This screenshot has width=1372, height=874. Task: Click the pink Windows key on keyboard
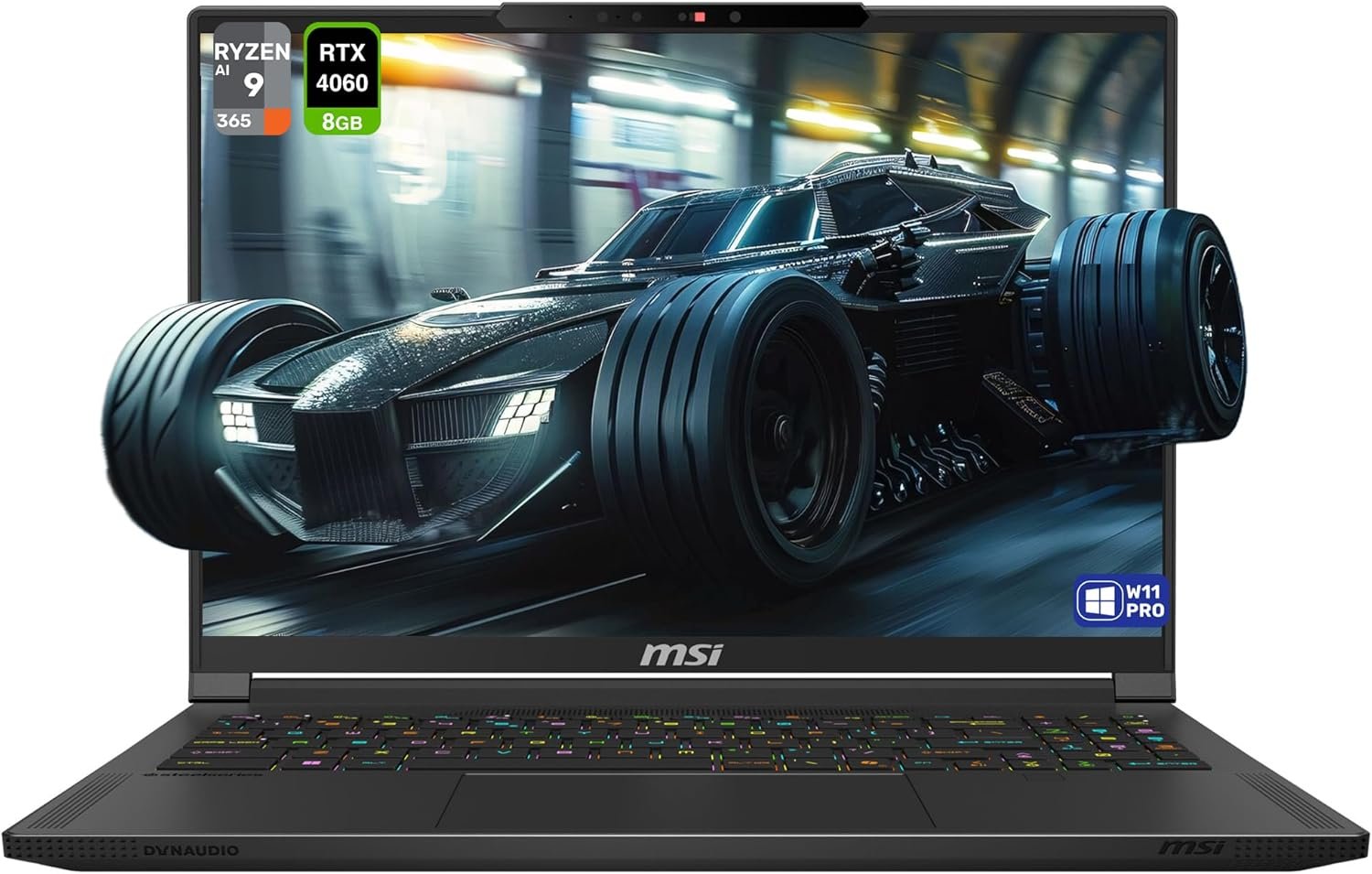click(309, 763)
